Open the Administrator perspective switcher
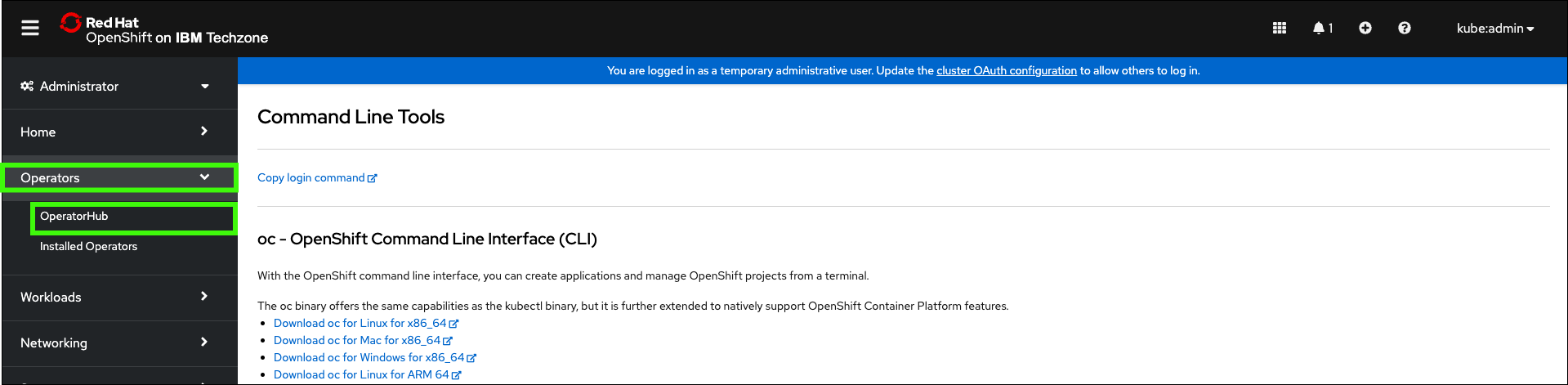Image resolution: width=1568 pixels, height=385 pixels. (x=114, y=86)
